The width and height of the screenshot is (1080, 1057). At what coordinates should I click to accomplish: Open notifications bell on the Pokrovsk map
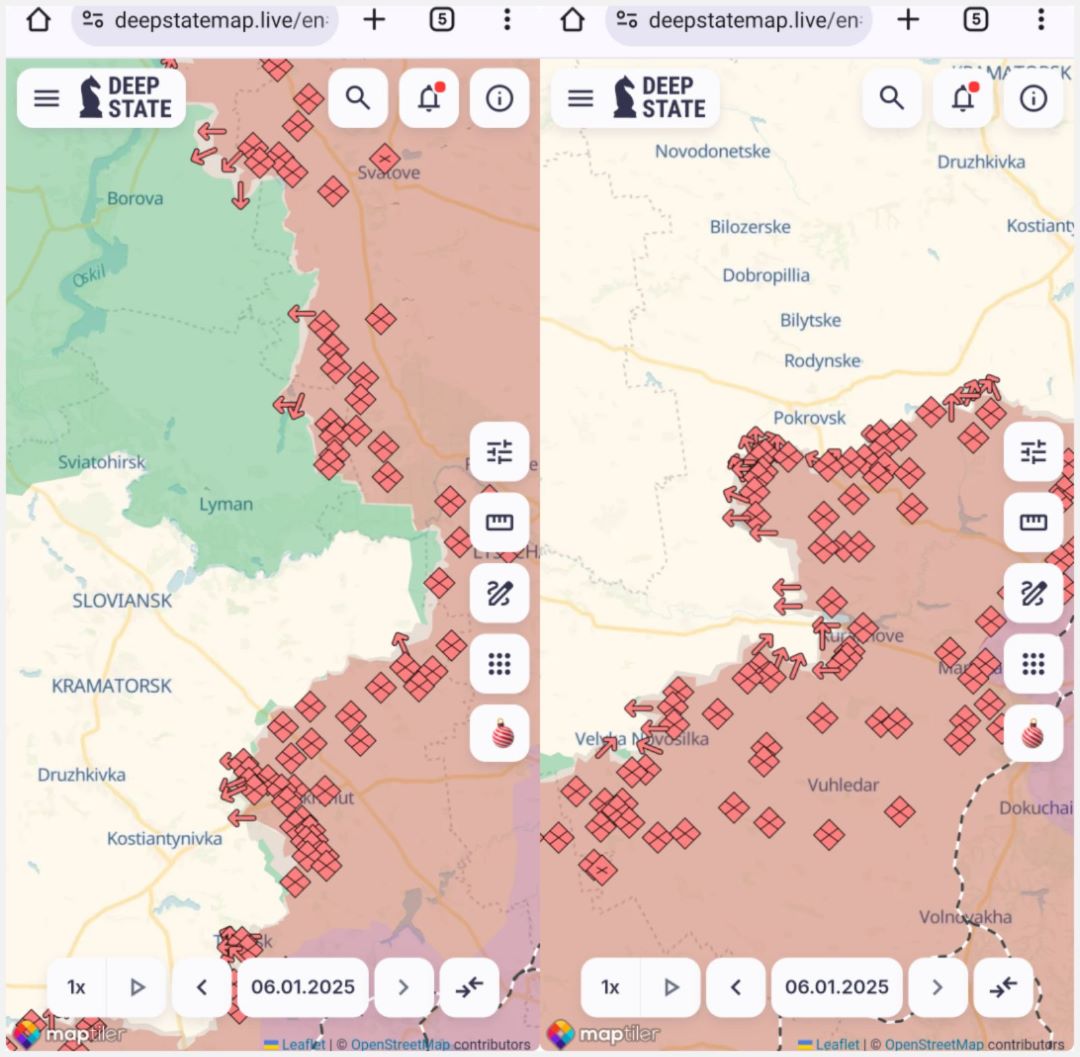coord(963,98)
